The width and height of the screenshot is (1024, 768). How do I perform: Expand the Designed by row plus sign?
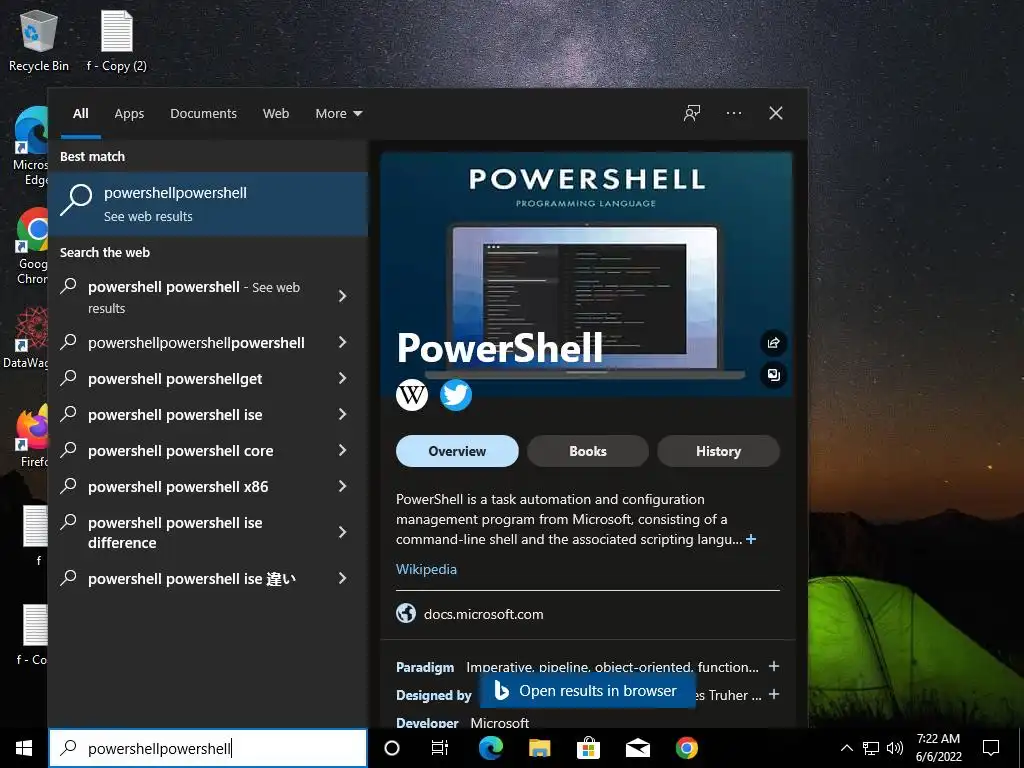(774, 694)
